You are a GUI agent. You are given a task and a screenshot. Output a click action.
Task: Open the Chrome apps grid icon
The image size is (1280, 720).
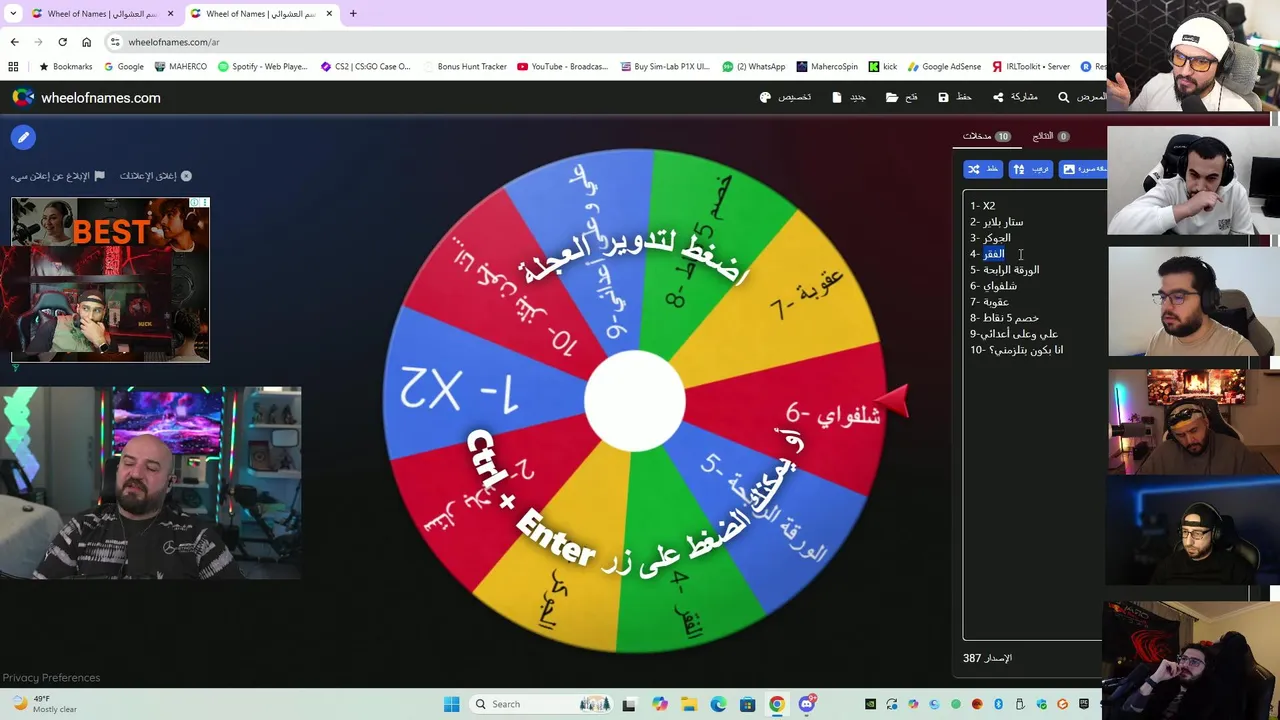click(x=13, y=67)
